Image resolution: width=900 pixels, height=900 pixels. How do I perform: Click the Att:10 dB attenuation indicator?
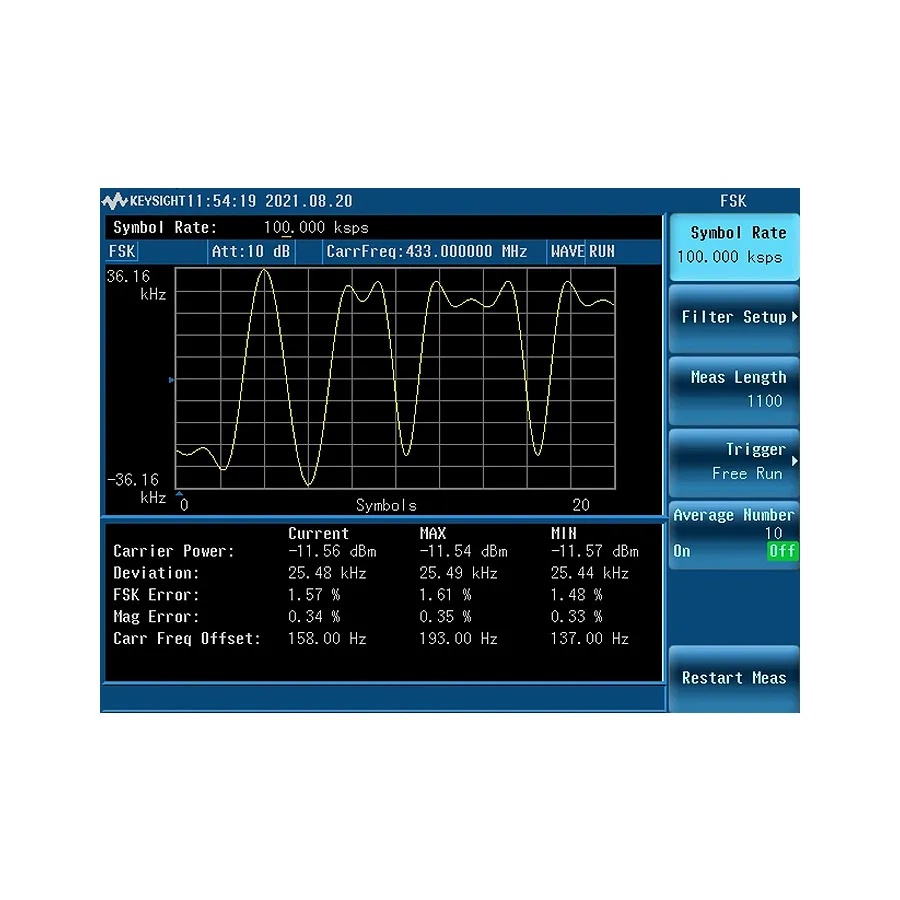tap(250, 251)
